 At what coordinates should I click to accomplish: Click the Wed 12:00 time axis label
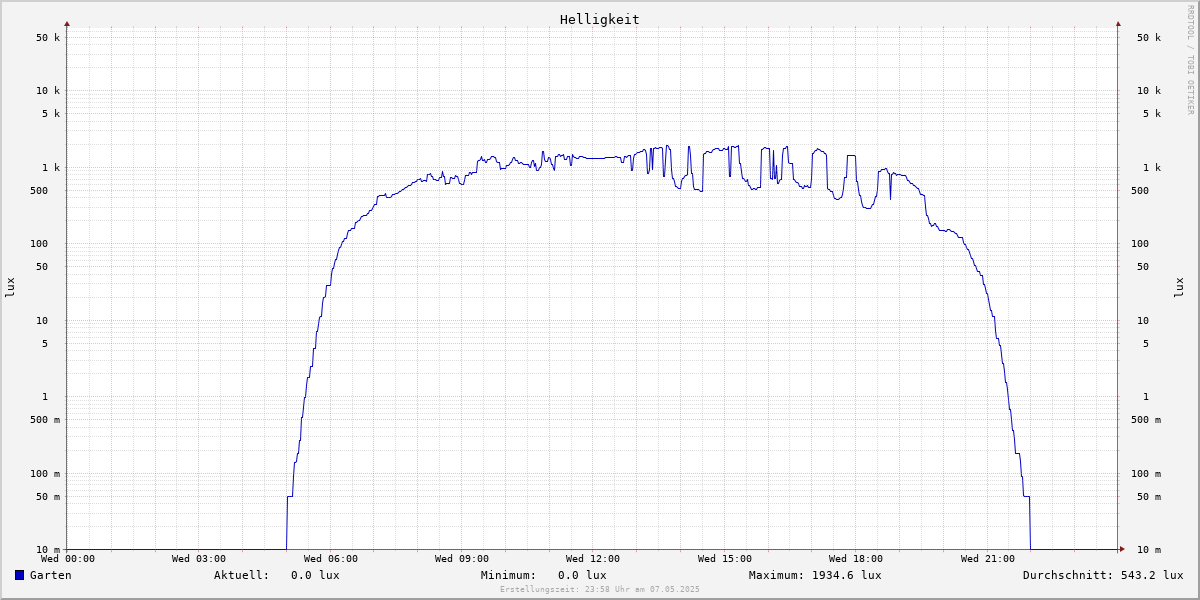593,559
